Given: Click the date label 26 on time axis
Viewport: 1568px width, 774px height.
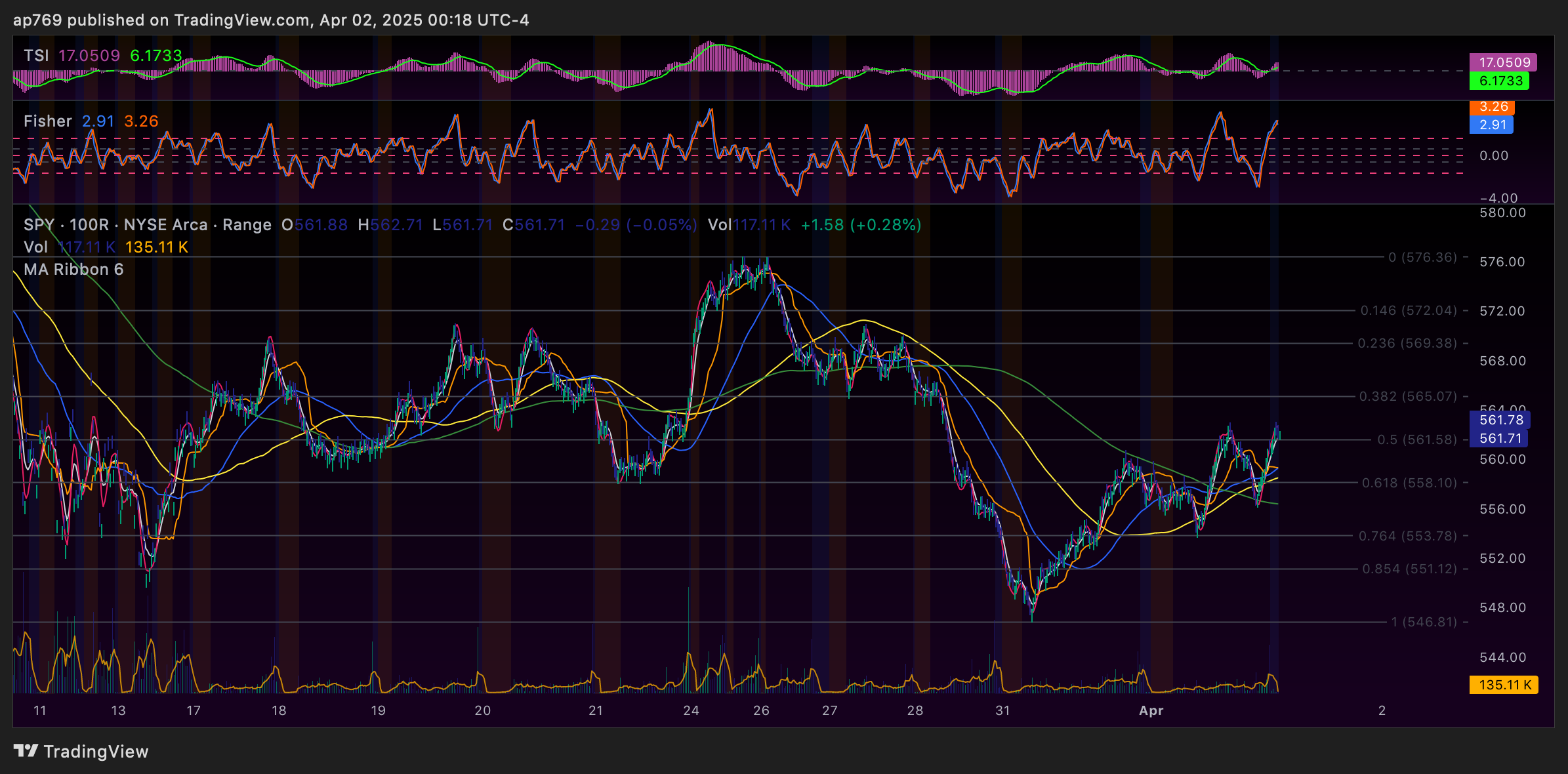Looking at the screenshot, I should pyautogui.click(x=761, y=710).
